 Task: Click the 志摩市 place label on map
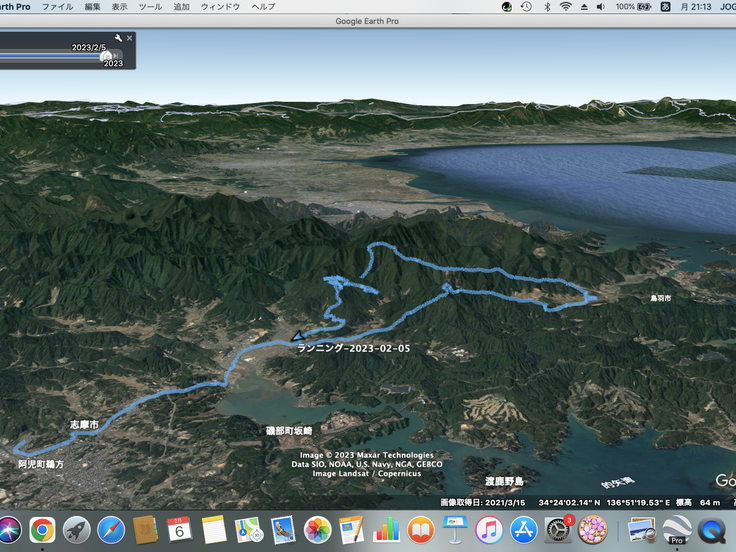click(84, 425)
